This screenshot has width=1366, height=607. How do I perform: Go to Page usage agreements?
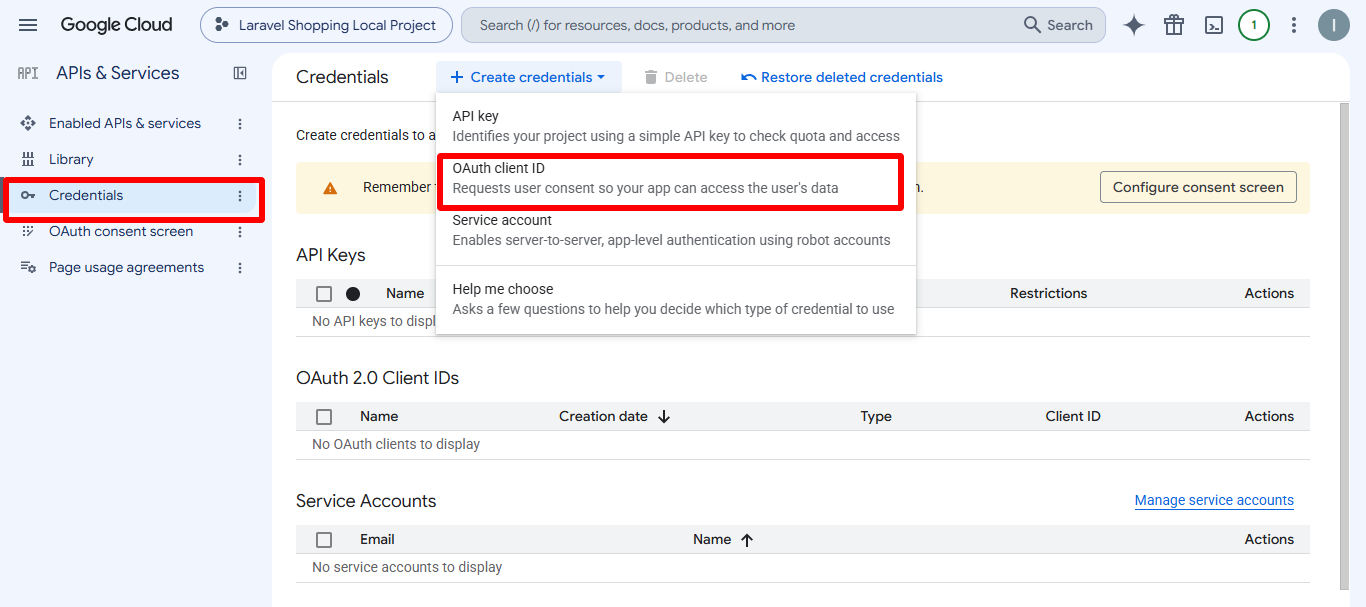click(126, 267)
